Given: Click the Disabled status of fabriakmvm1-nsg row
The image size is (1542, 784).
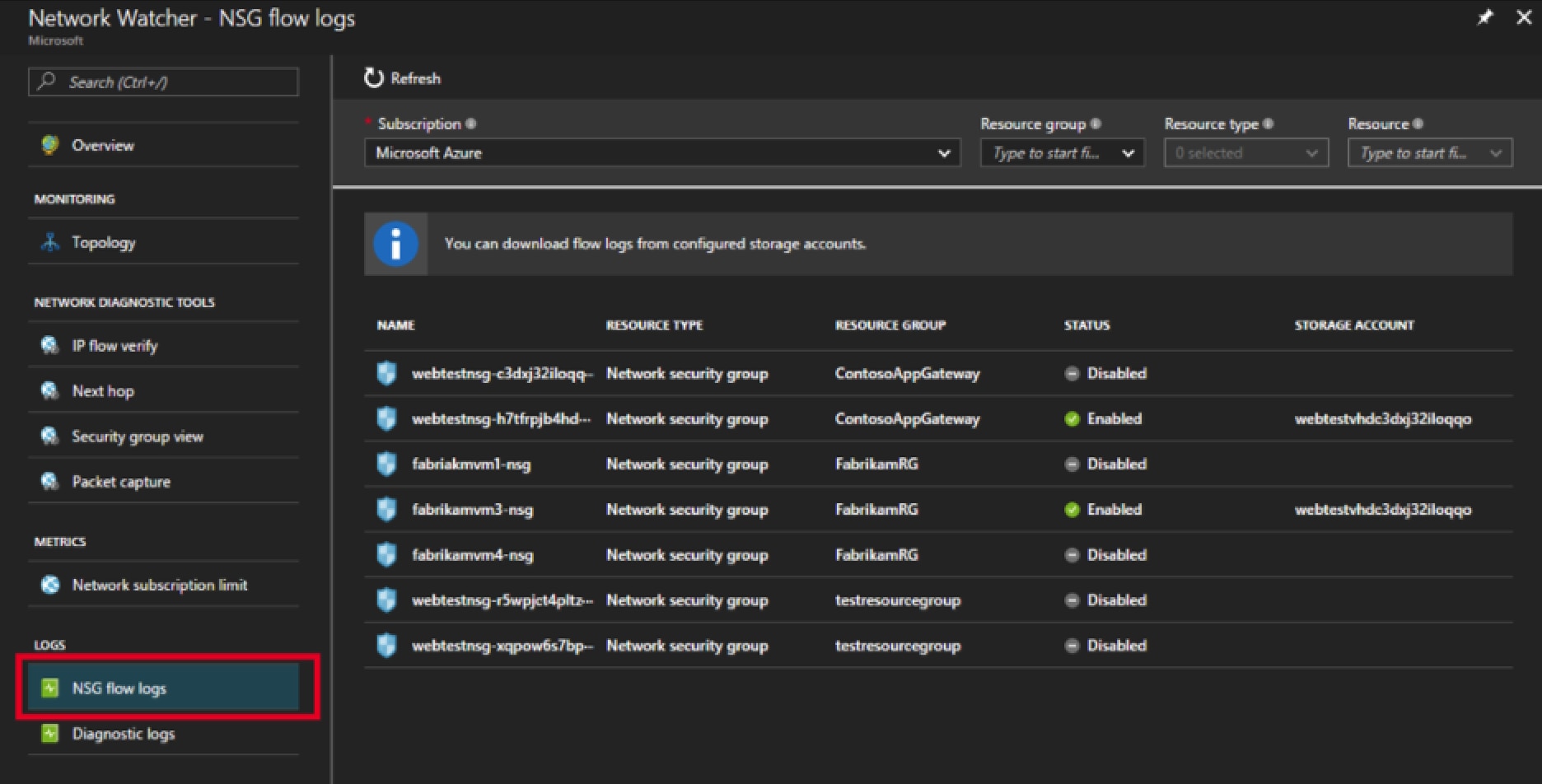Looking at the screenshot, I should tap(1105, 464).
